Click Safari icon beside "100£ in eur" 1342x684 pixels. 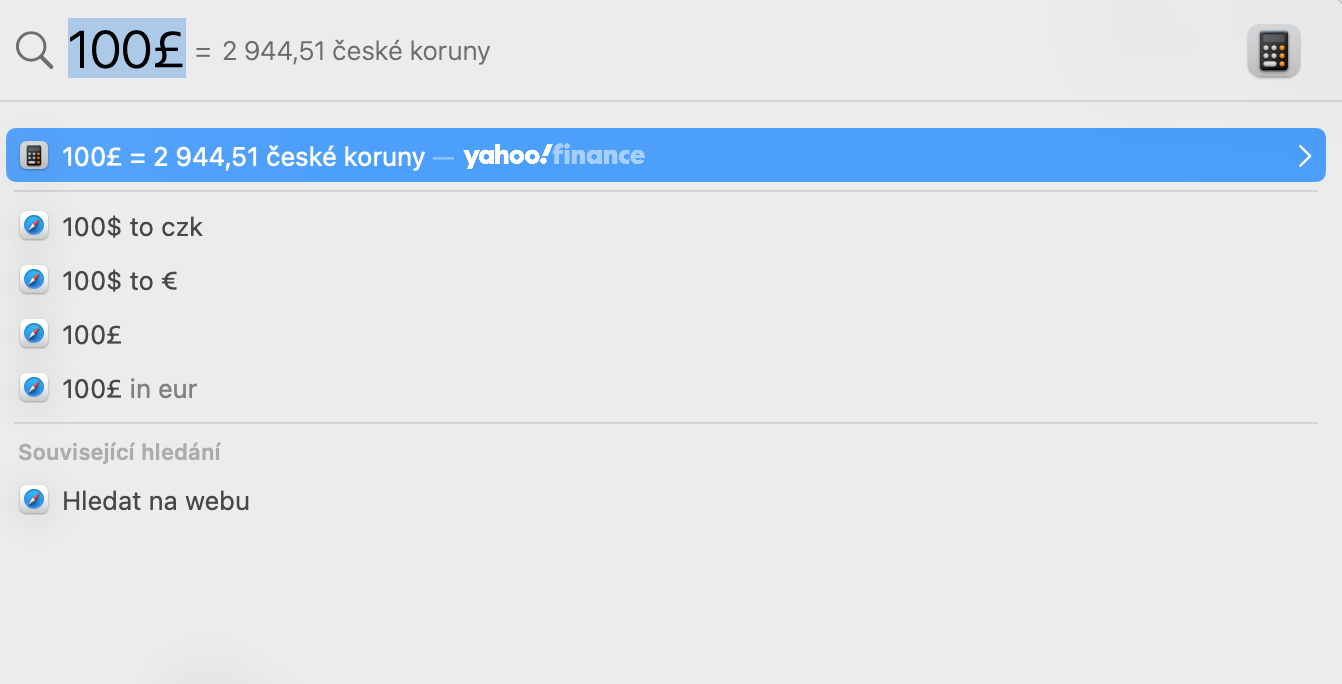pos(34,388)
